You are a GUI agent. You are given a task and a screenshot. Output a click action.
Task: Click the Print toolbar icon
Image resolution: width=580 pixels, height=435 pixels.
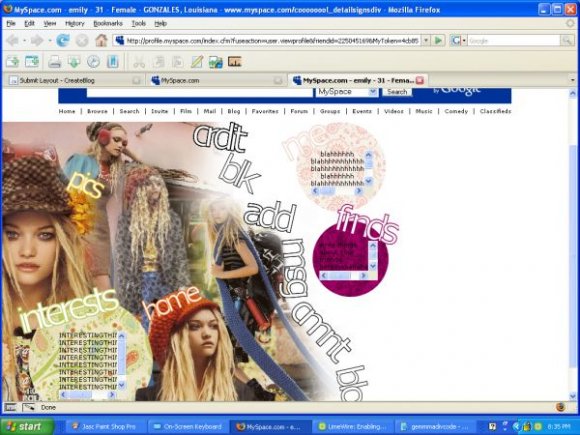[54, 61]
